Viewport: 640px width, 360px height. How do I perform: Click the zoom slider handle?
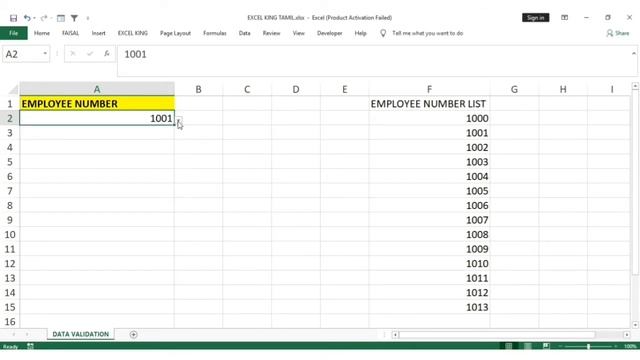588,346
